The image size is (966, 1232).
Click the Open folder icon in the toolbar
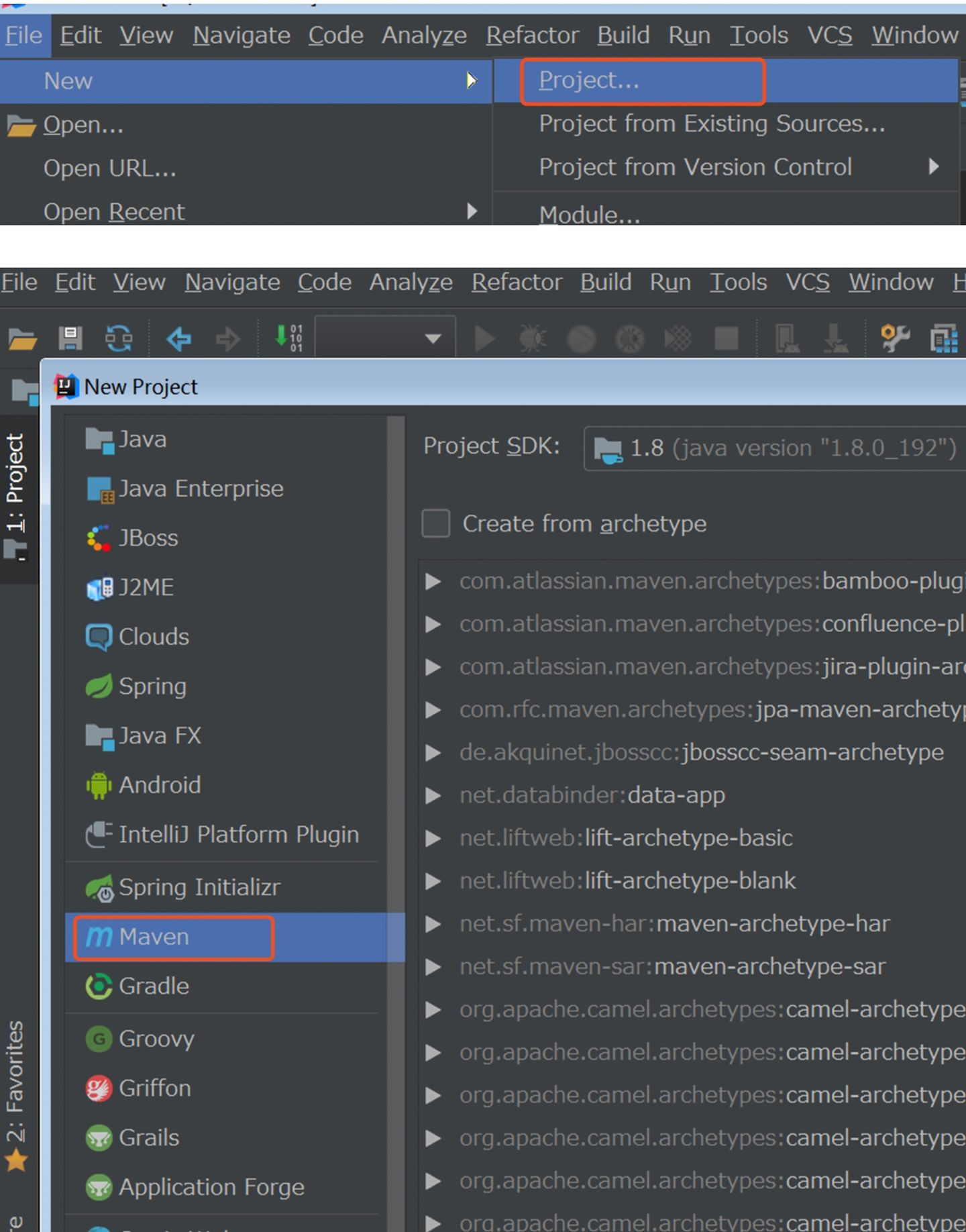click(22, 338)
